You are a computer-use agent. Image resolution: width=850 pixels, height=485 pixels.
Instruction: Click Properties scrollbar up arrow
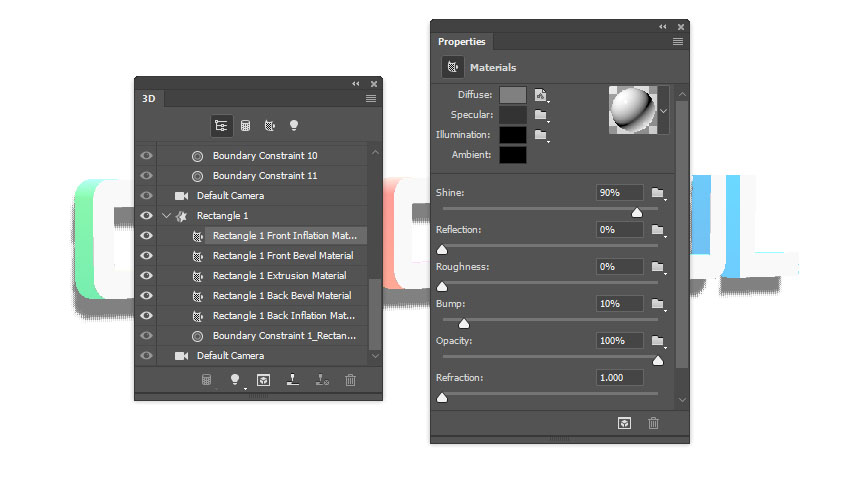point(682,94)
